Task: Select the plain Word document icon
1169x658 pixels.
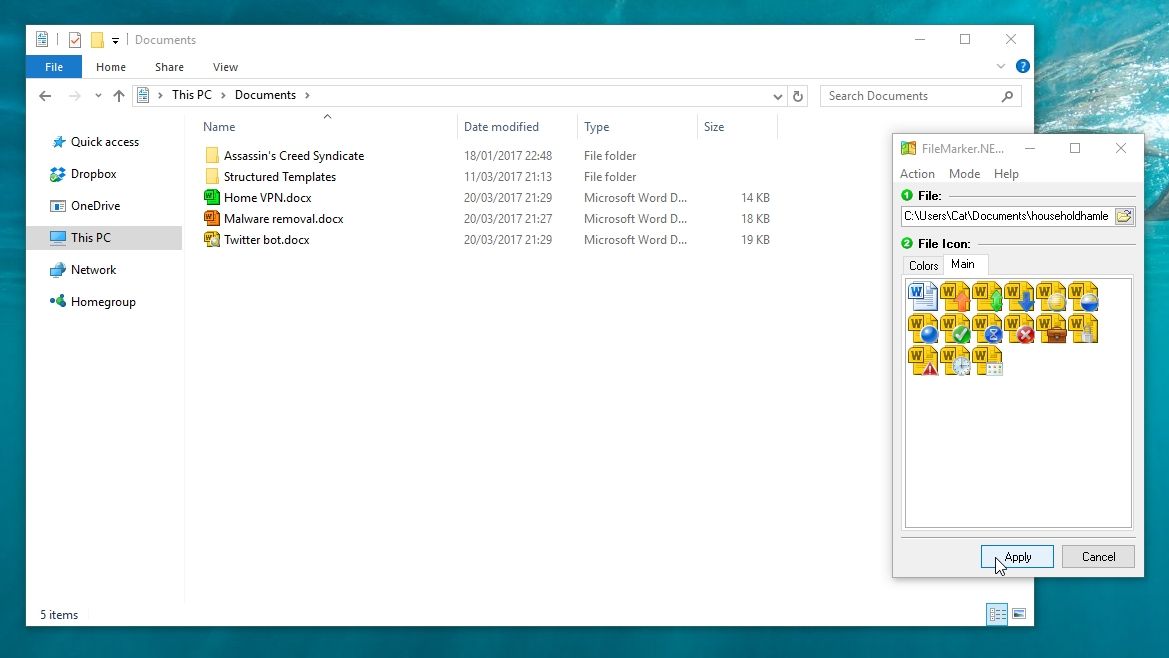Action: click(x=921, y=296)
